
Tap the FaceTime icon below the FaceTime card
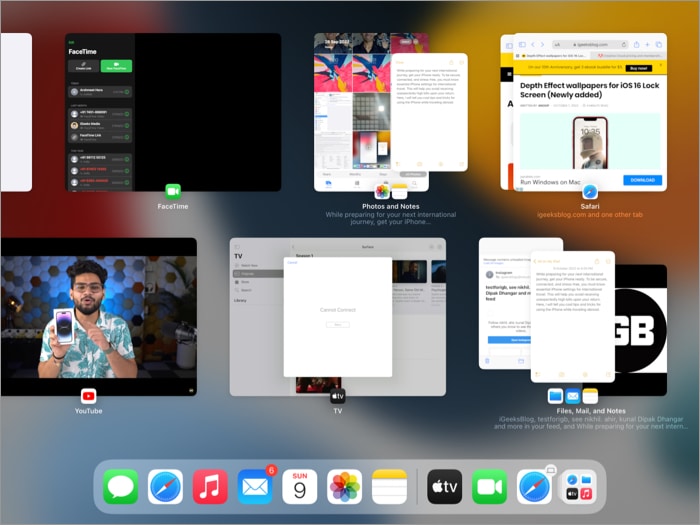pos(173,192)
